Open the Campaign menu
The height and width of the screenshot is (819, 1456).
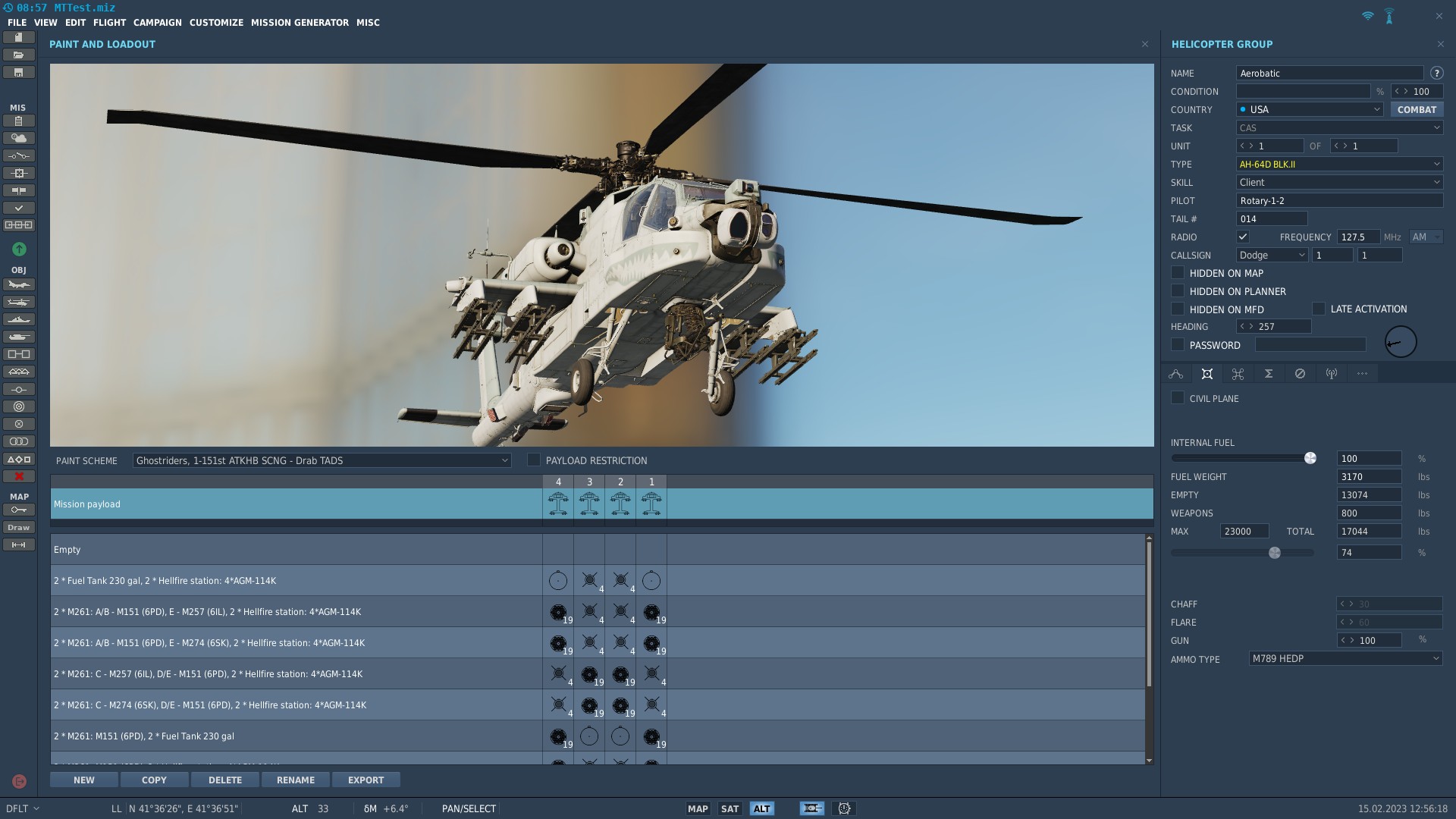[x=158, y=23]
